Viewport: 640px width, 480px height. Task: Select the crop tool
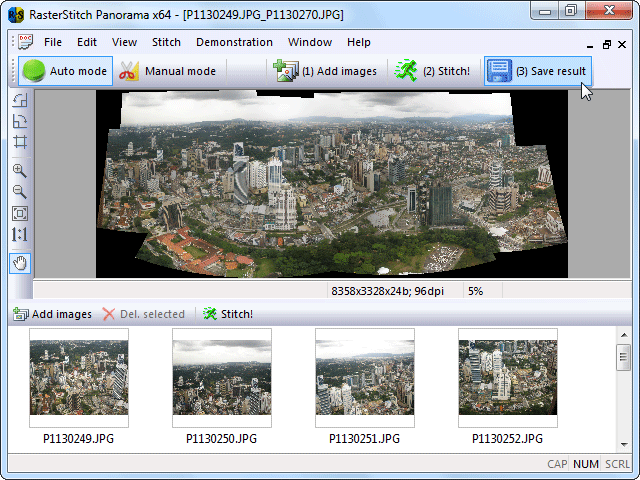(x=20, y=143)
